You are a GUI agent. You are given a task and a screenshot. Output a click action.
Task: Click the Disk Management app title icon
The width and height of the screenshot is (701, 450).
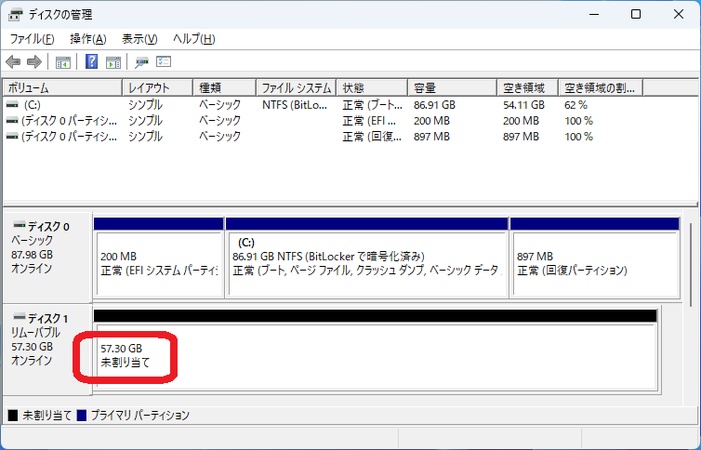15,15
